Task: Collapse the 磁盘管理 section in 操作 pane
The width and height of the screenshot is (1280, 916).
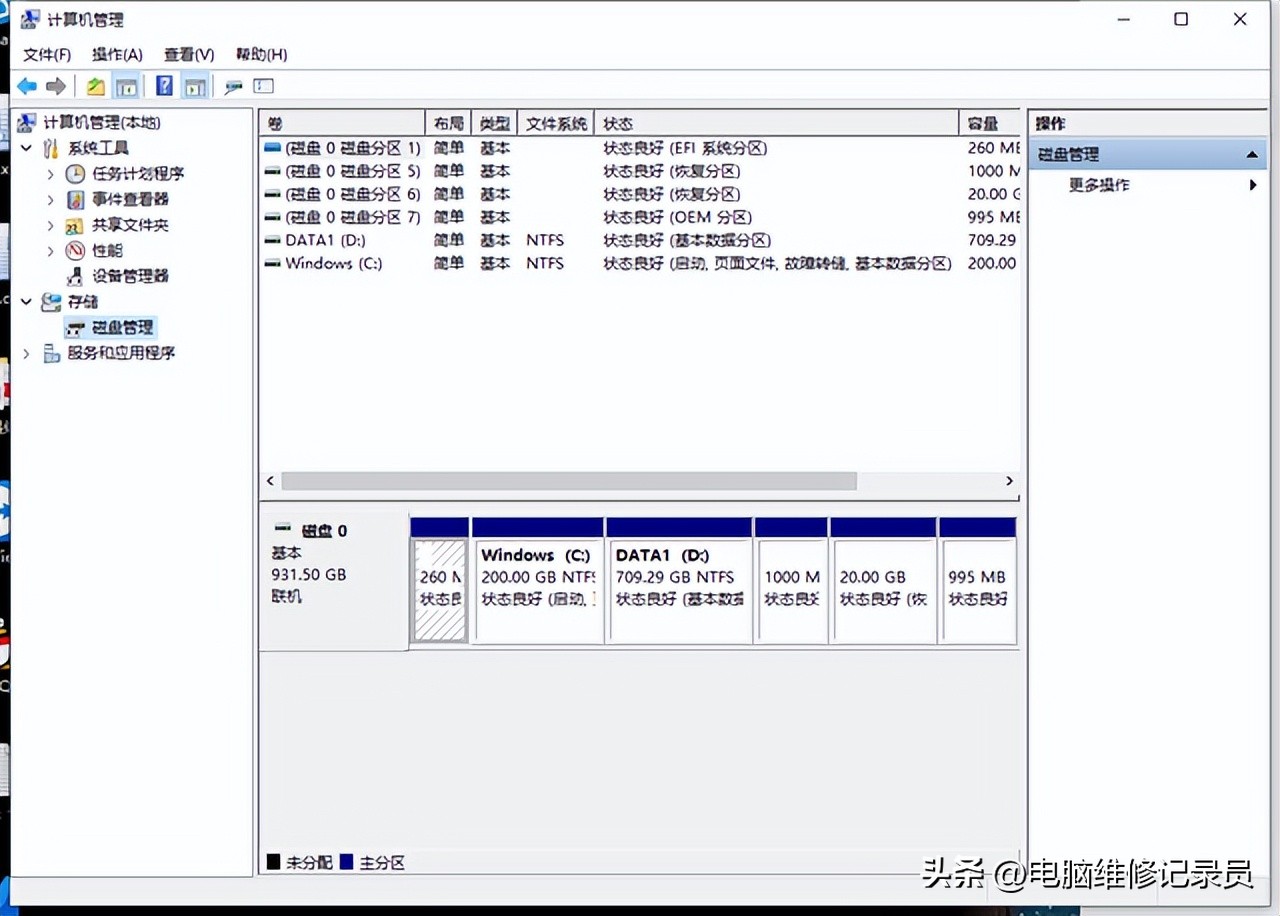Action: coord(1252,155)
